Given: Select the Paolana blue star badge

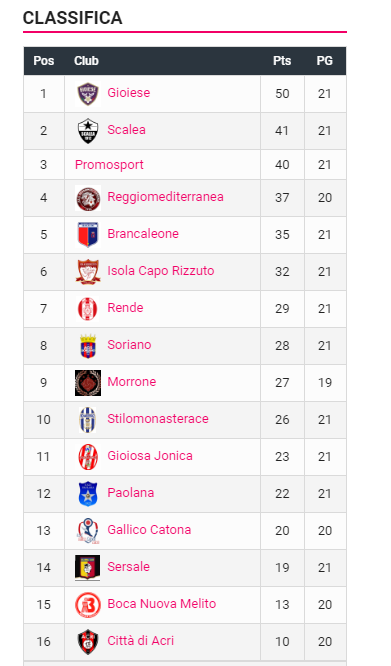Looking at the screenshot, I should pos(88,494).
